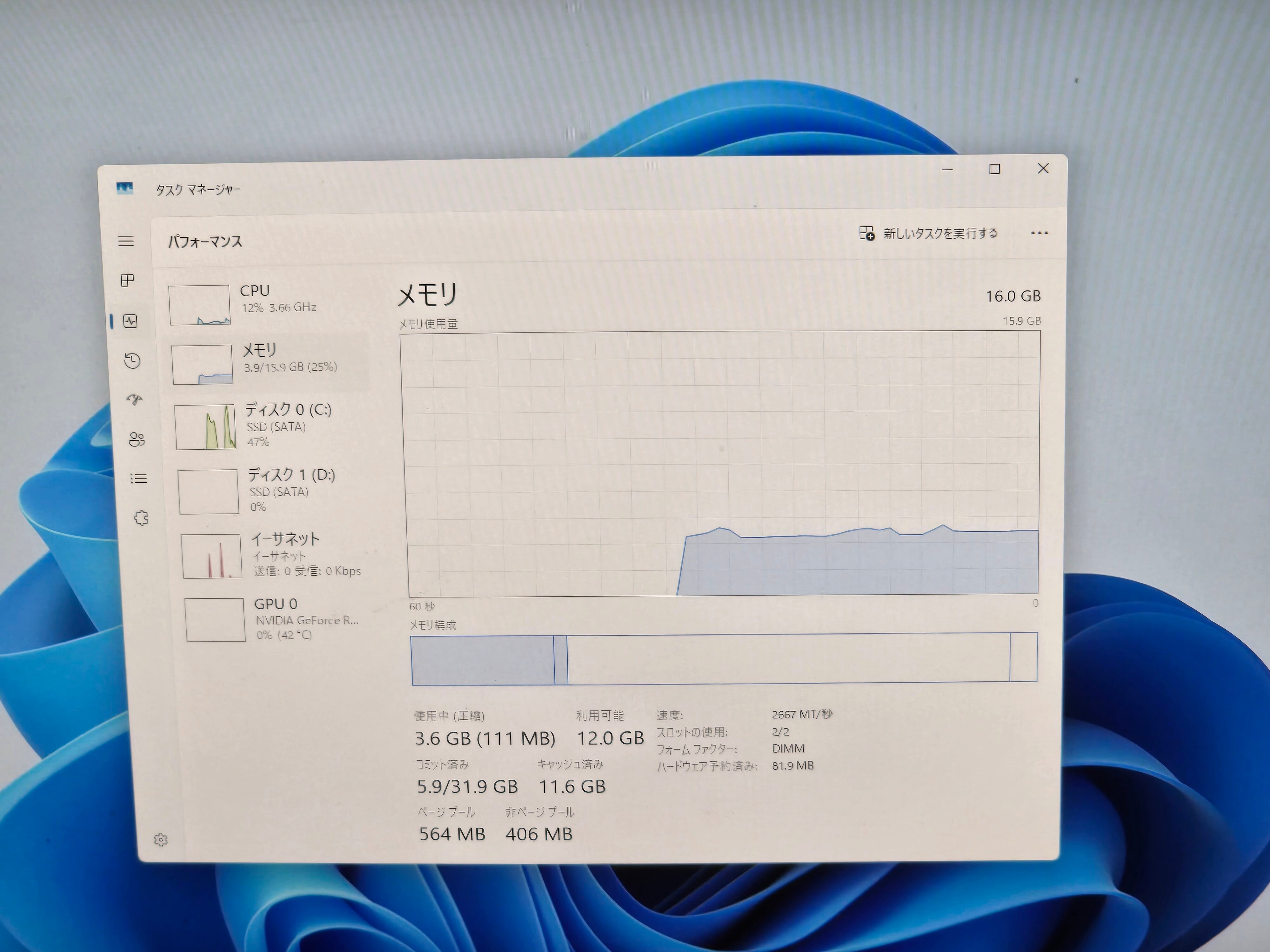Open the hamburger navigation menu
1270x952 pixels.
[126, 241]
